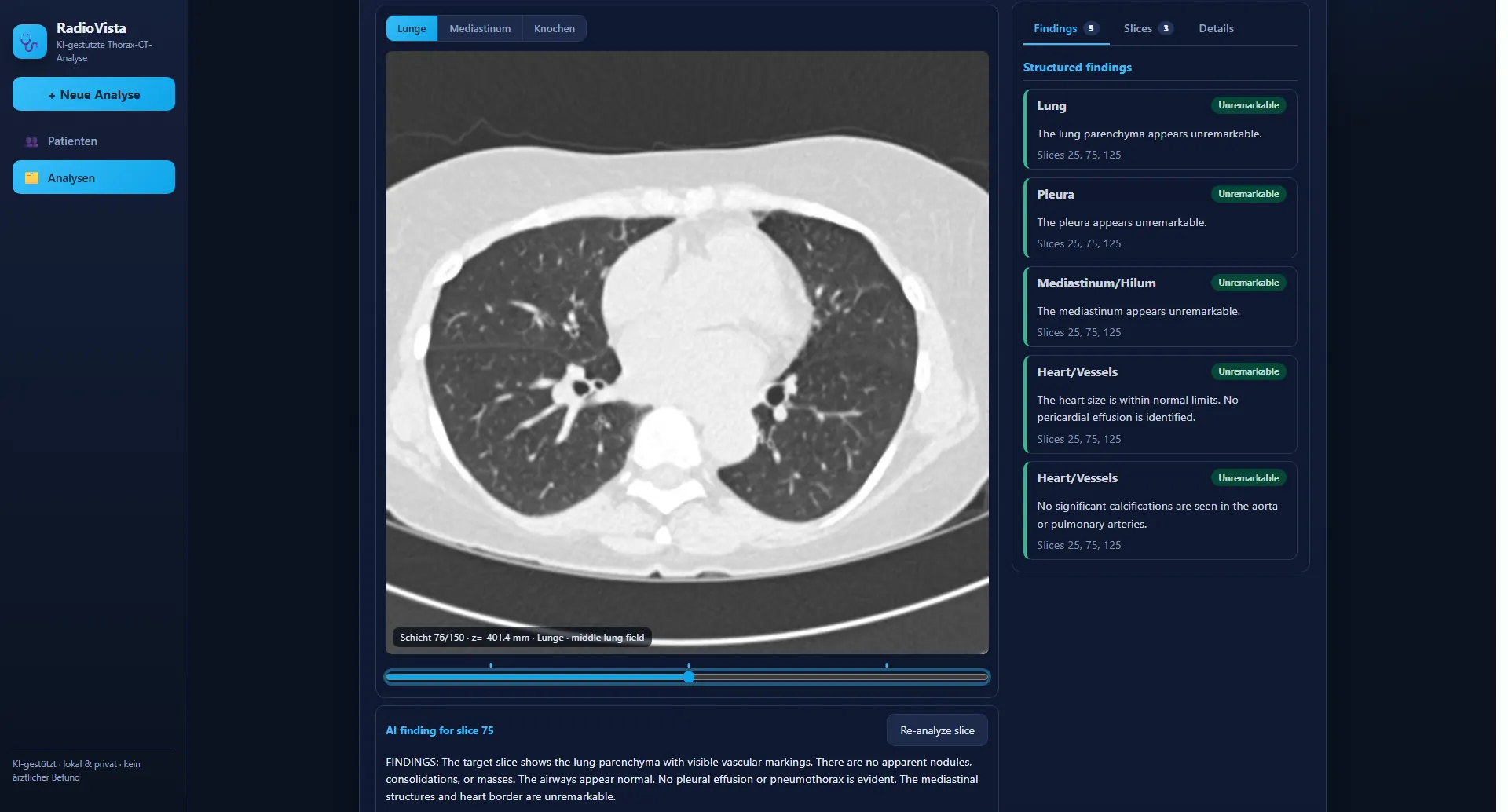Click the RadioVista stethoscope logo icon
The height and width of the screenshot is (812, 1508).
point(30,42)
